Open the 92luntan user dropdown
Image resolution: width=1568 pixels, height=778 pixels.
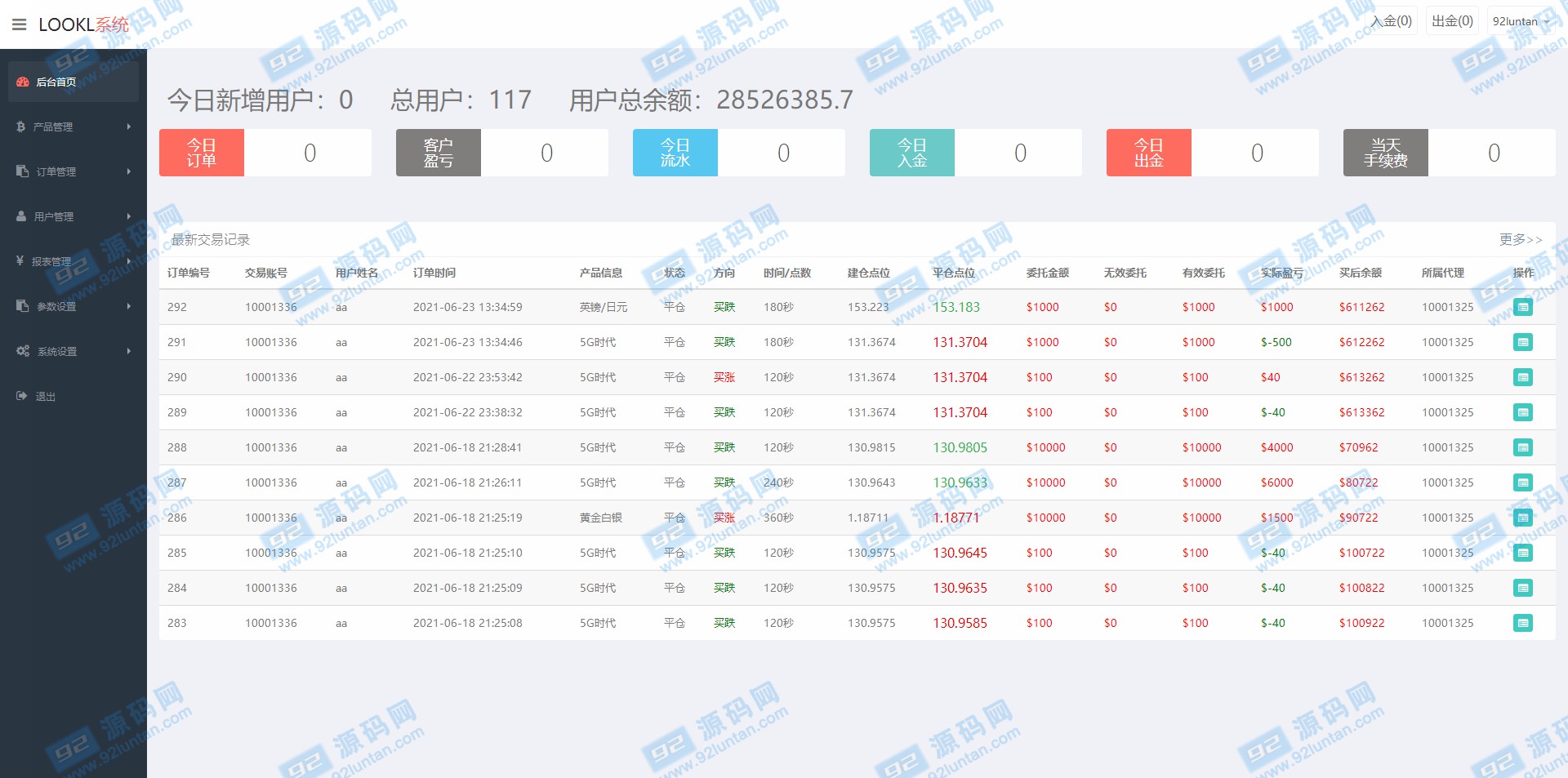[1520, 21]
